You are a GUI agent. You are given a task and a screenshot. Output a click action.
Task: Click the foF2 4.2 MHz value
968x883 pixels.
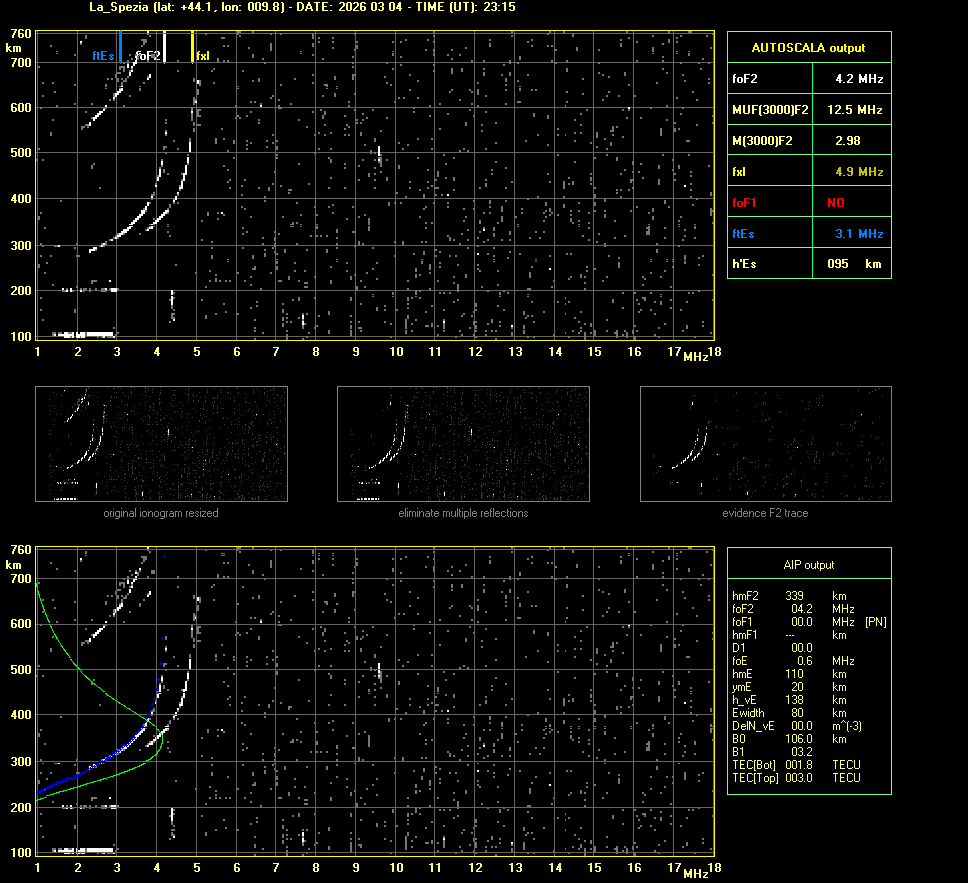point(858,78)
